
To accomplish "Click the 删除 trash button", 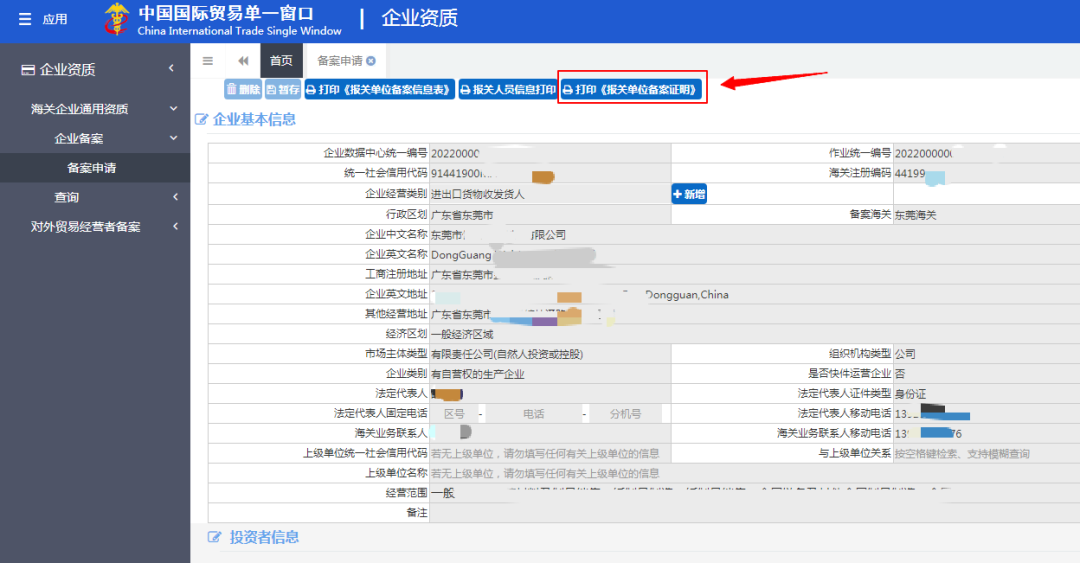I will pos(243,90).
